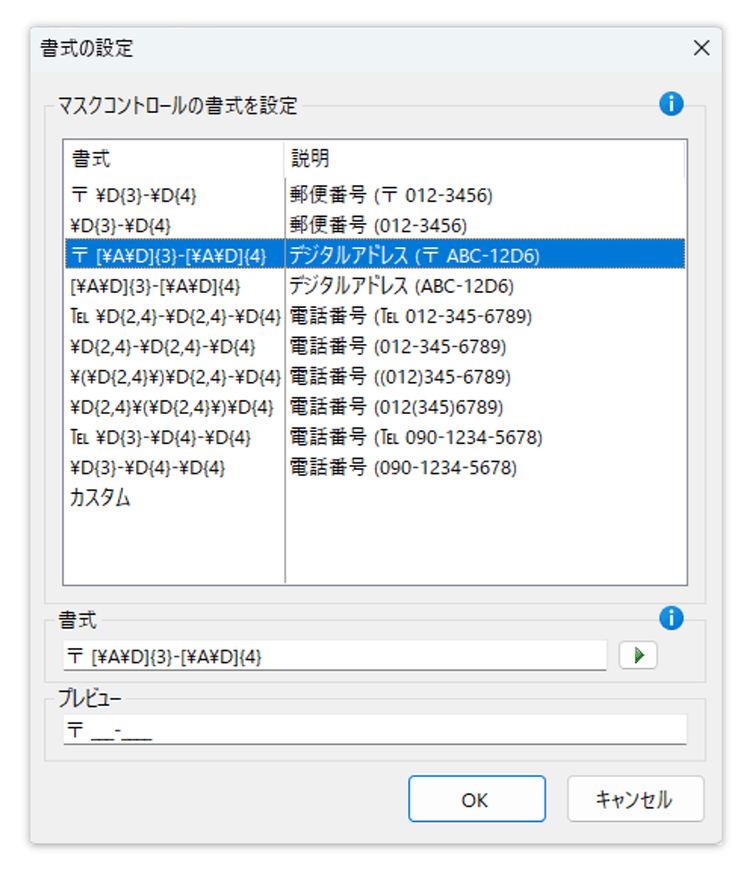Select 電話番号 (℡ 012-345-6789) row
Viewport: 753px width, 871px height.
click(375, 316)
